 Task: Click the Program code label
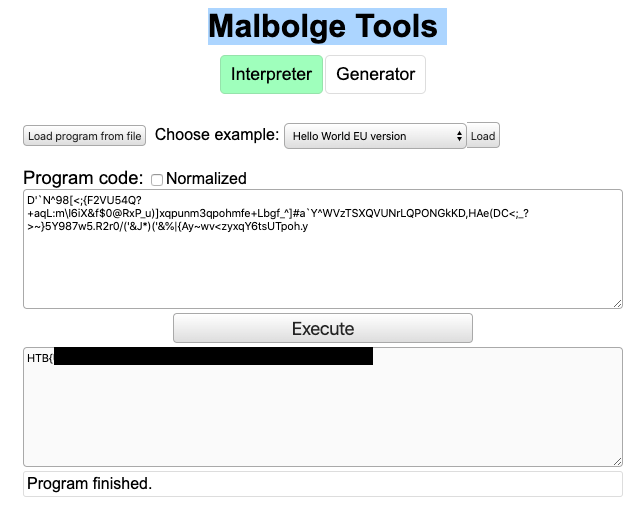(83, 179)
